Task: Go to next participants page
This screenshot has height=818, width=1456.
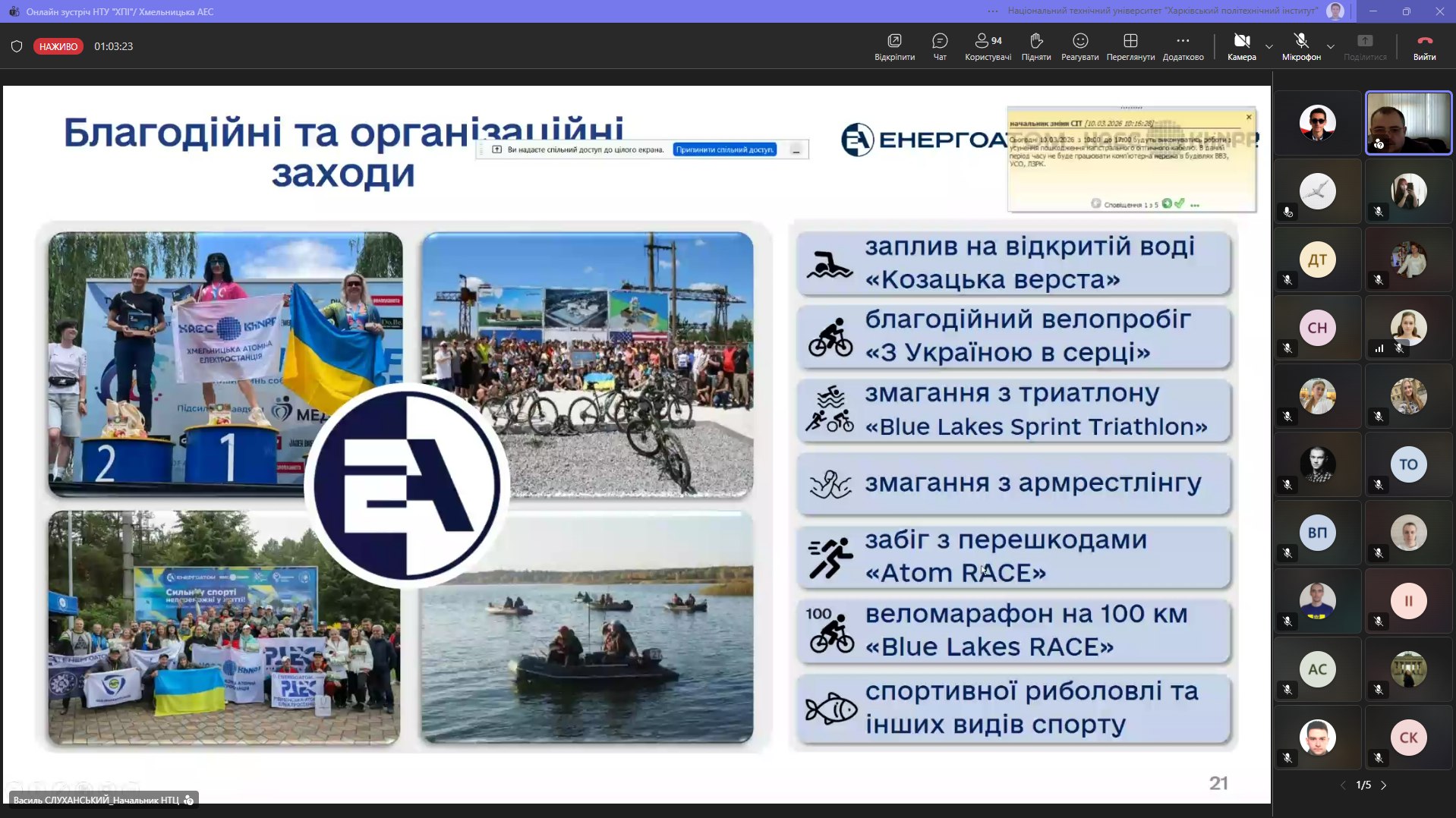Action: point(1383,785)
